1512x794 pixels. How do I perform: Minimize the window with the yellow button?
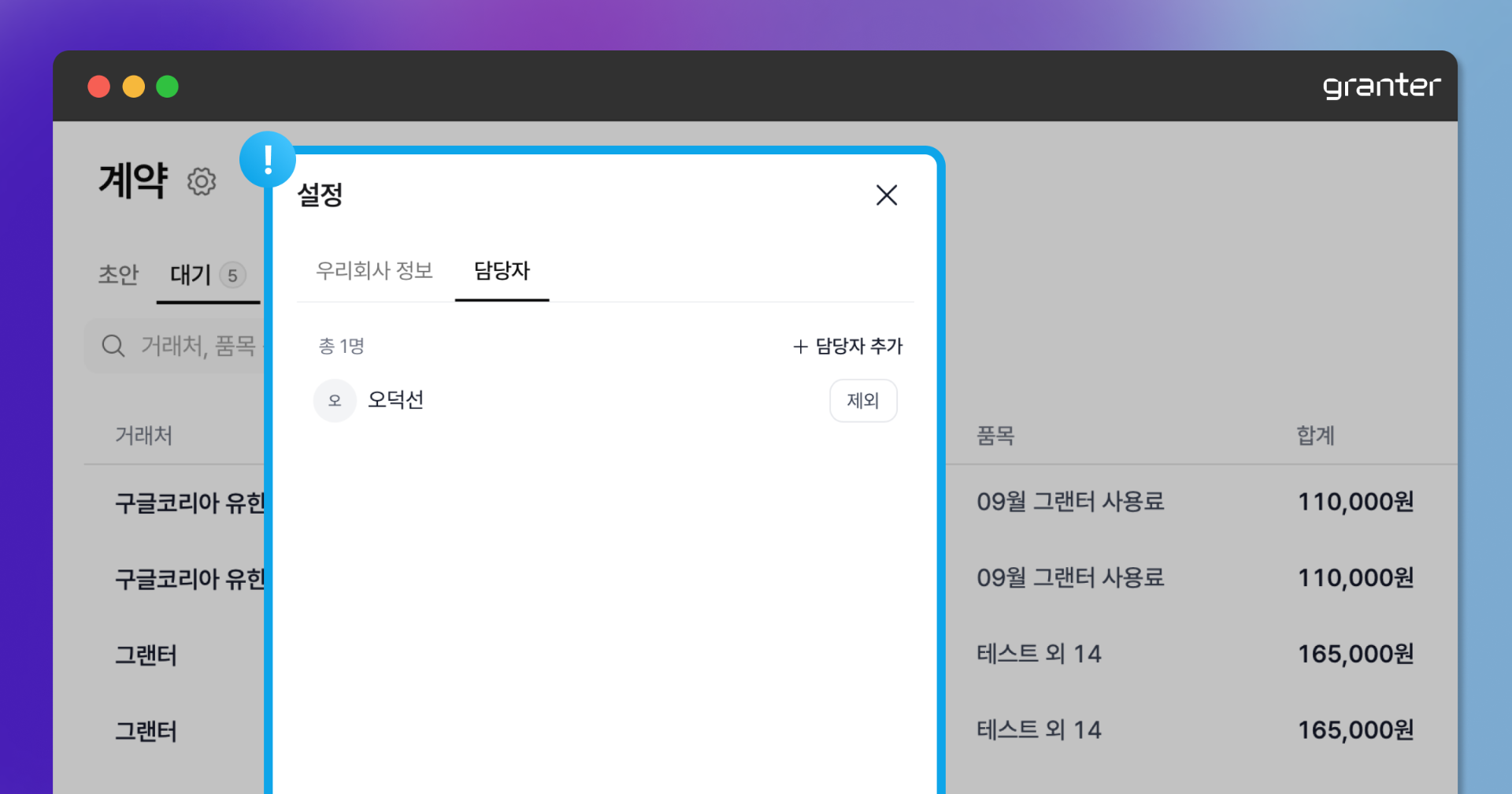[133, 86]
